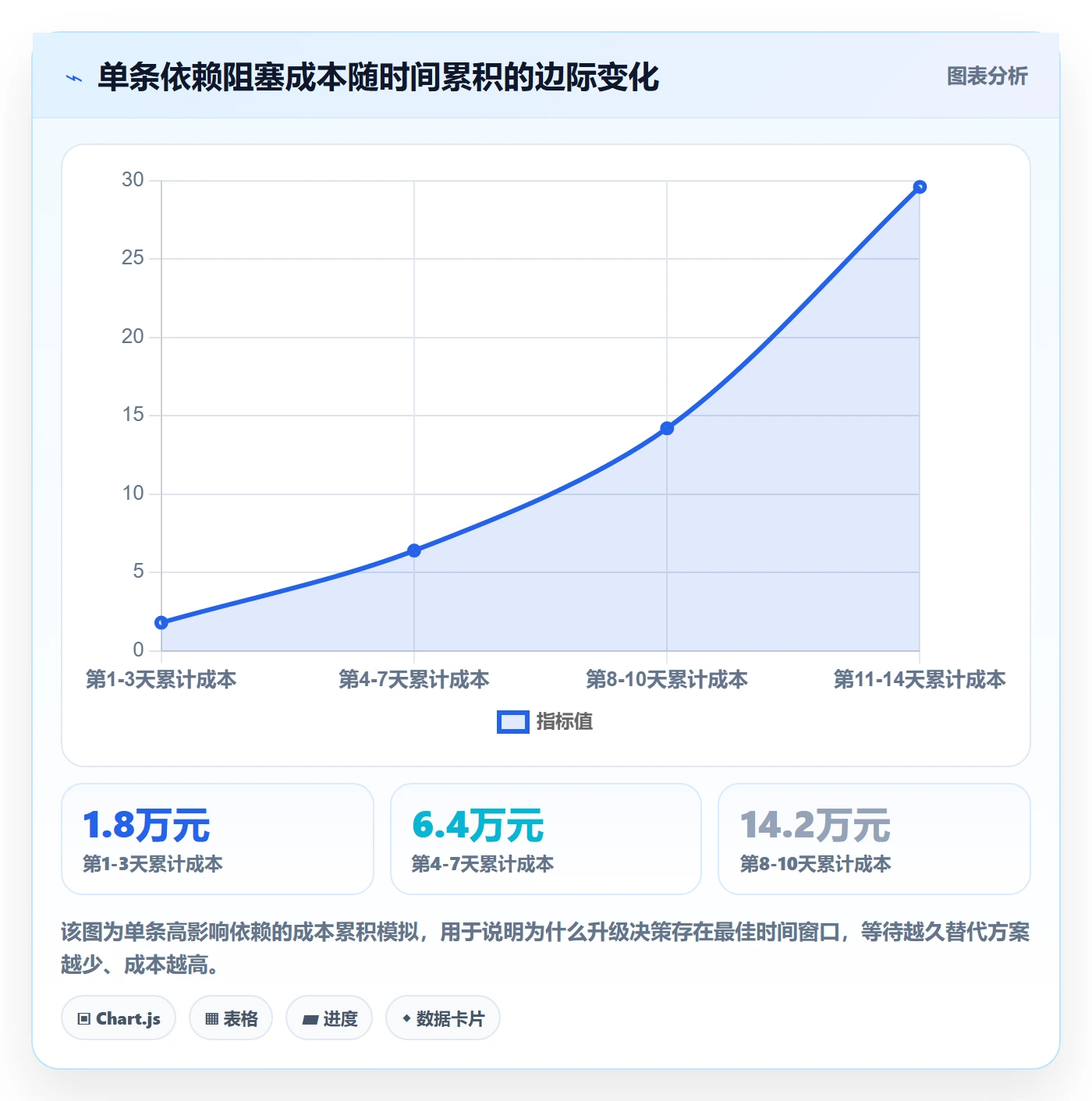The image size is (1092, 1101).
Task: Click the diamond icon in 数据卡片 chip
Action: (x=406, y=1018)
